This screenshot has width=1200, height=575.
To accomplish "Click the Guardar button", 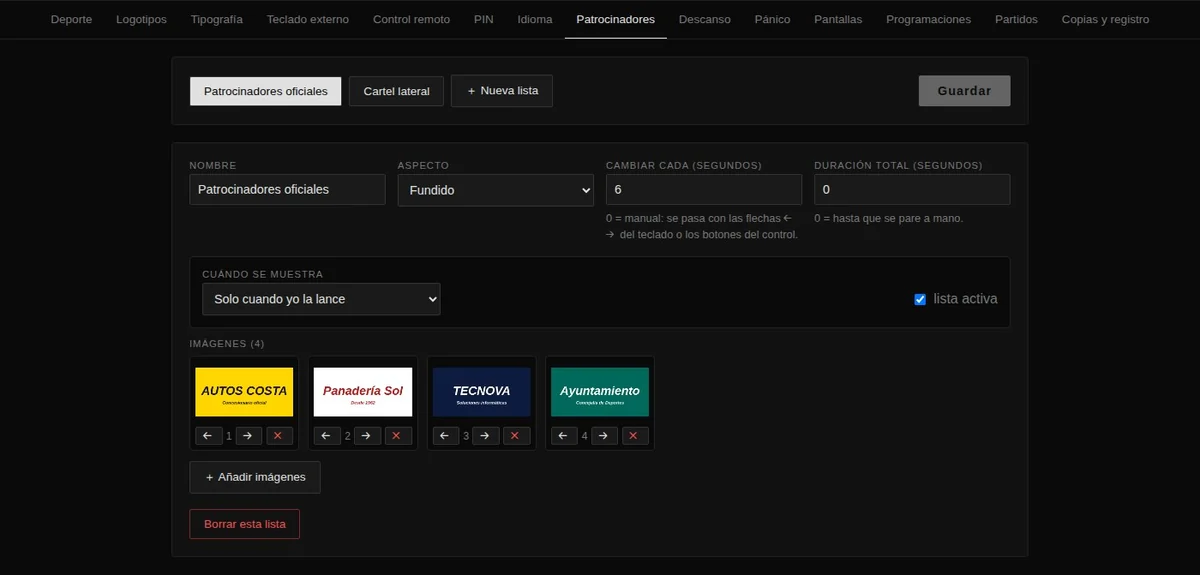I will pos(964,91).
